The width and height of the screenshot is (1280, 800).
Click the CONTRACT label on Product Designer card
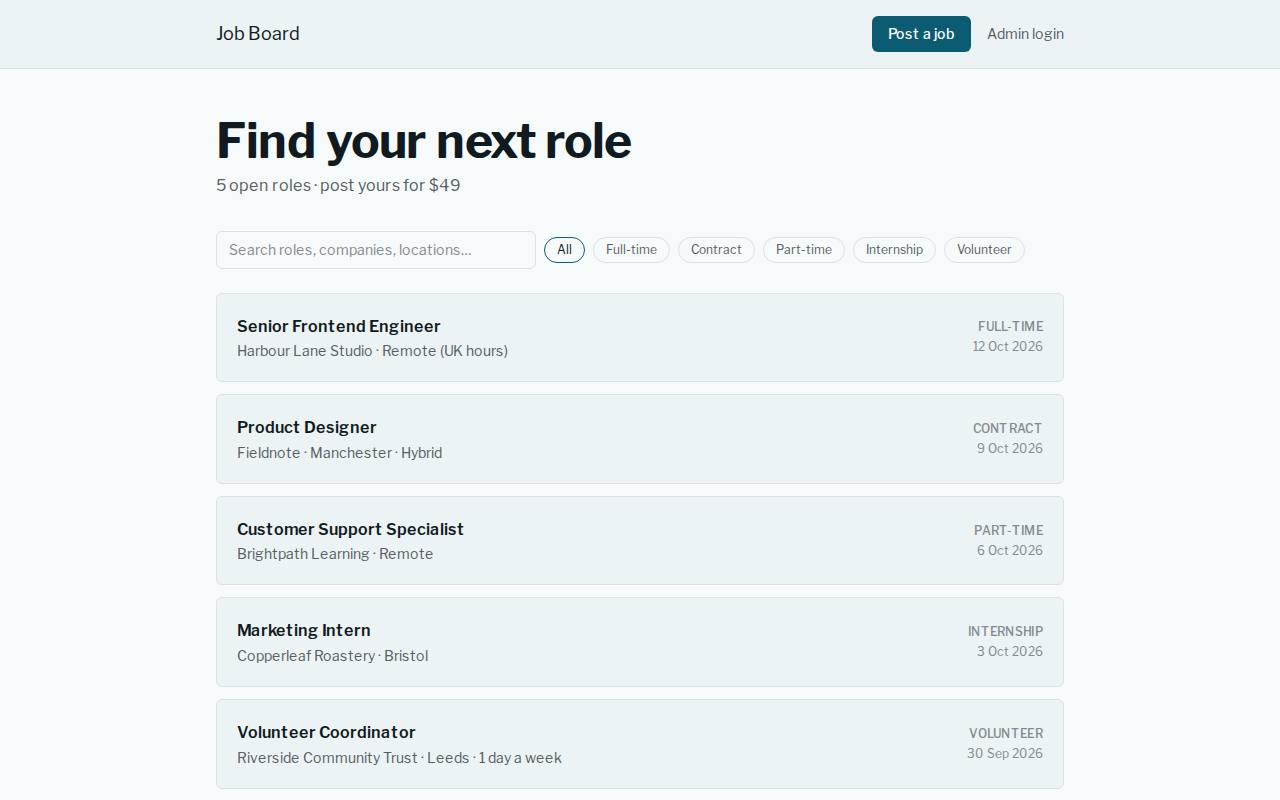click(x=1008, y=428)
